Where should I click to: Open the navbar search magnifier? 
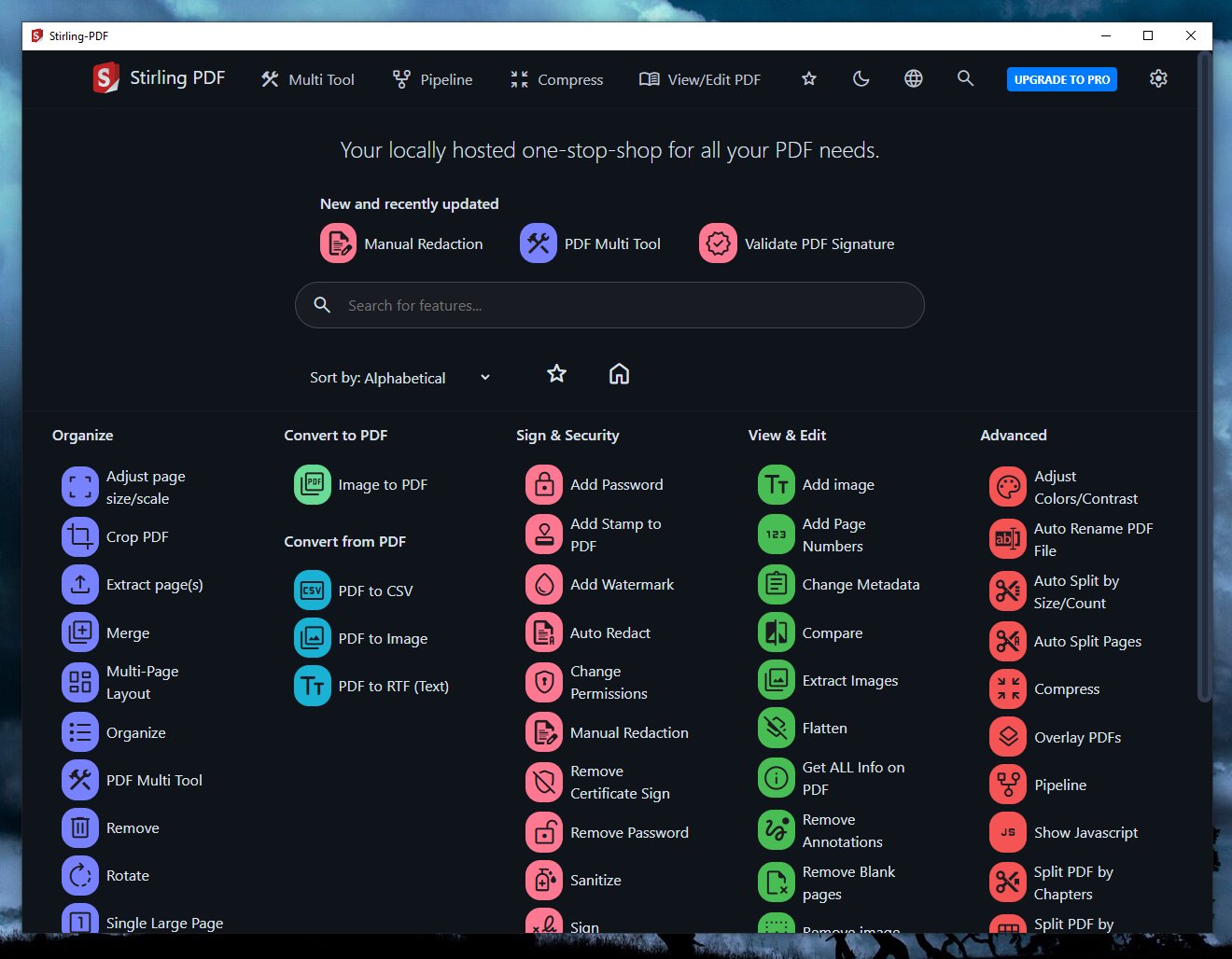coord(966,79)
